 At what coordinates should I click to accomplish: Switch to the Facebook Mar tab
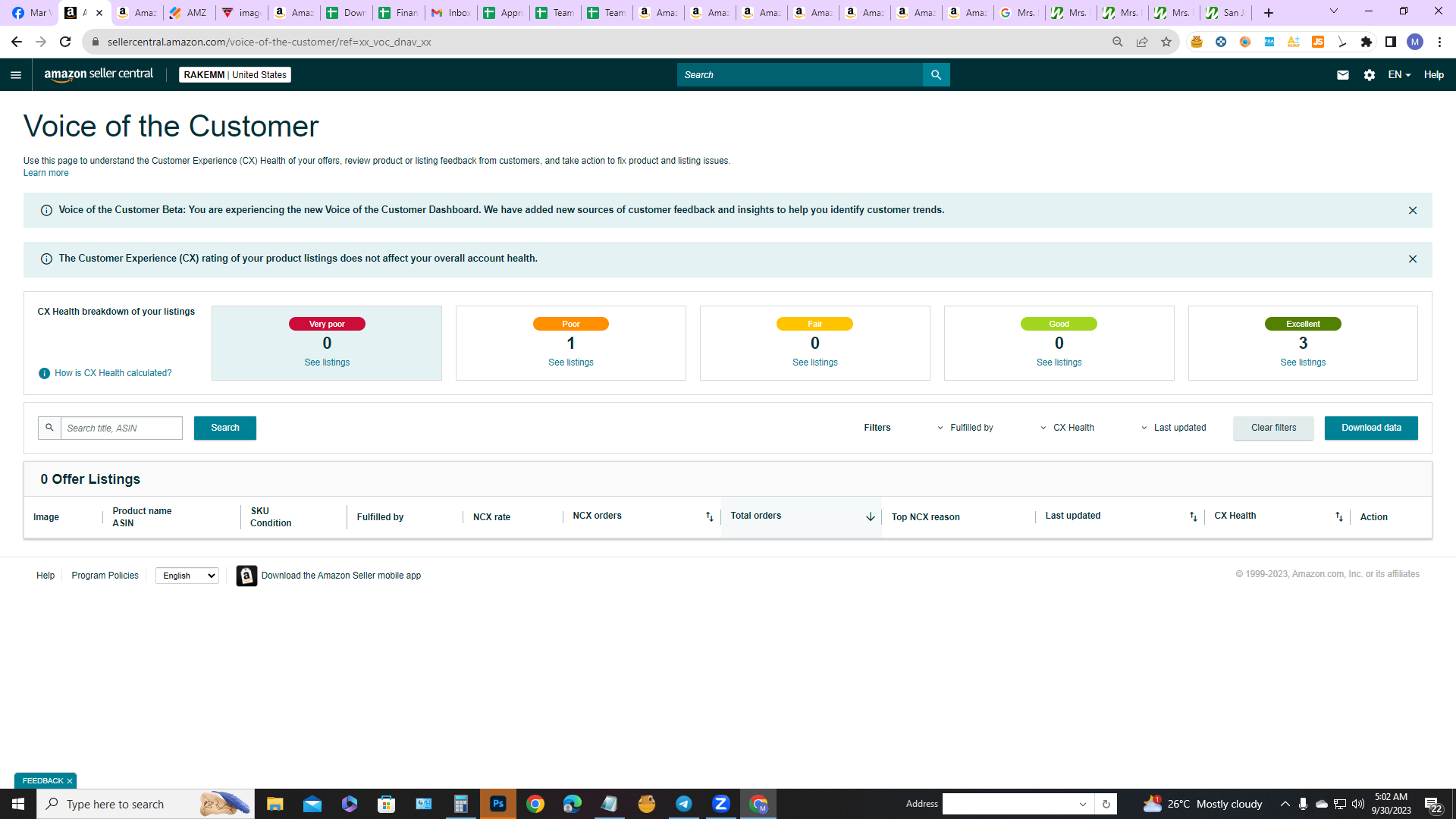click(x=32, y=13)
